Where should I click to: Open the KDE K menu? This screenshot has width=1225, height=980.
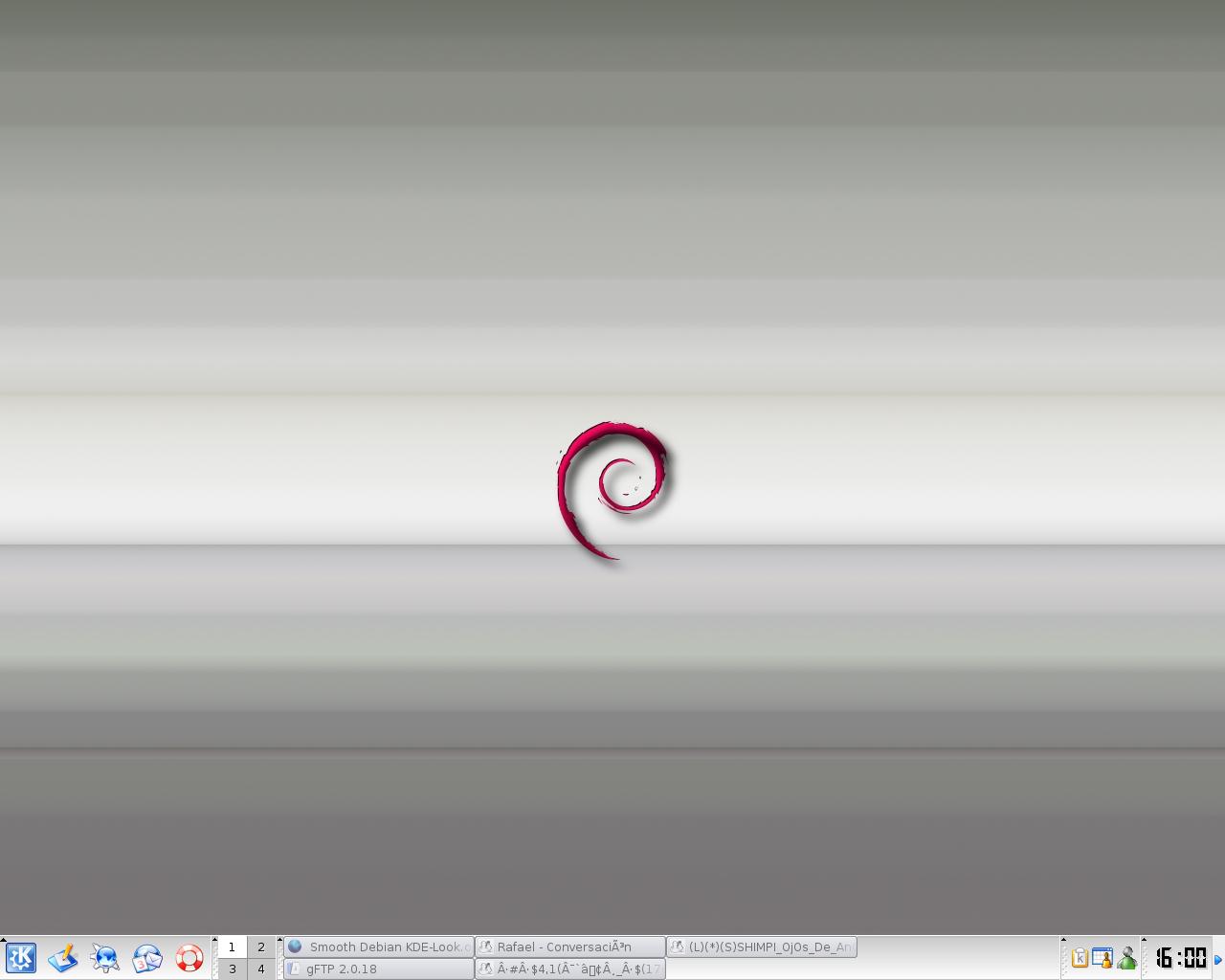(x=21, y=958)
